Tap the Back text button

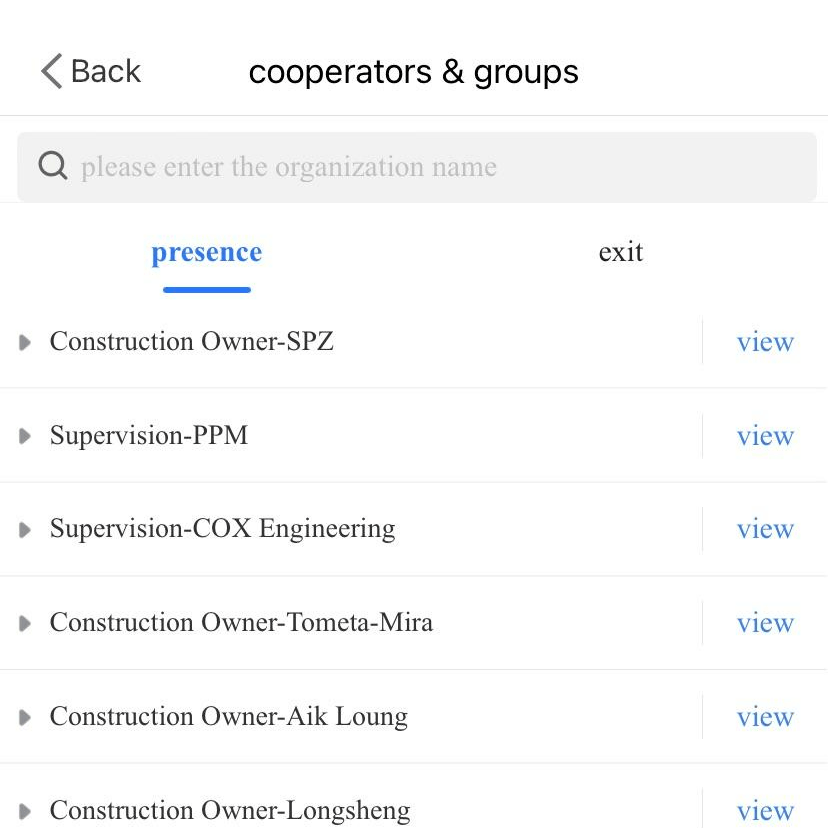[x=106, y=72]
